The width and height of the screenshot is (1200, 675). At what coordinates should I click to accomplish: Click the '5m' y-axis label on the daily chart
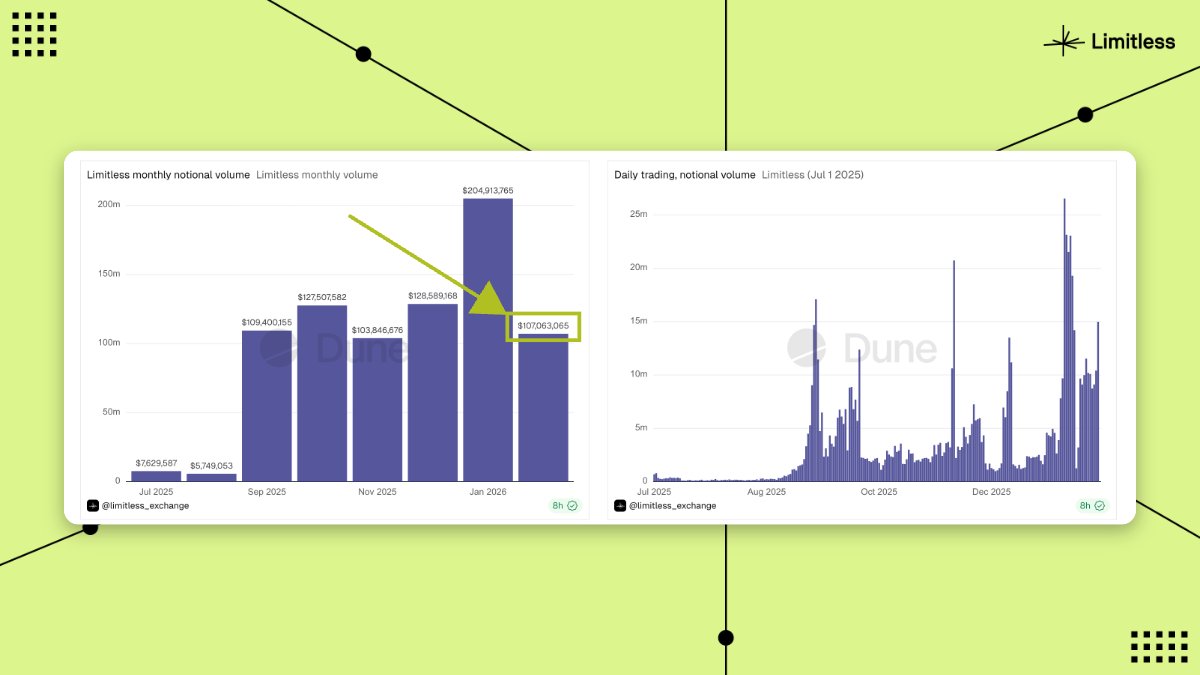641,427
